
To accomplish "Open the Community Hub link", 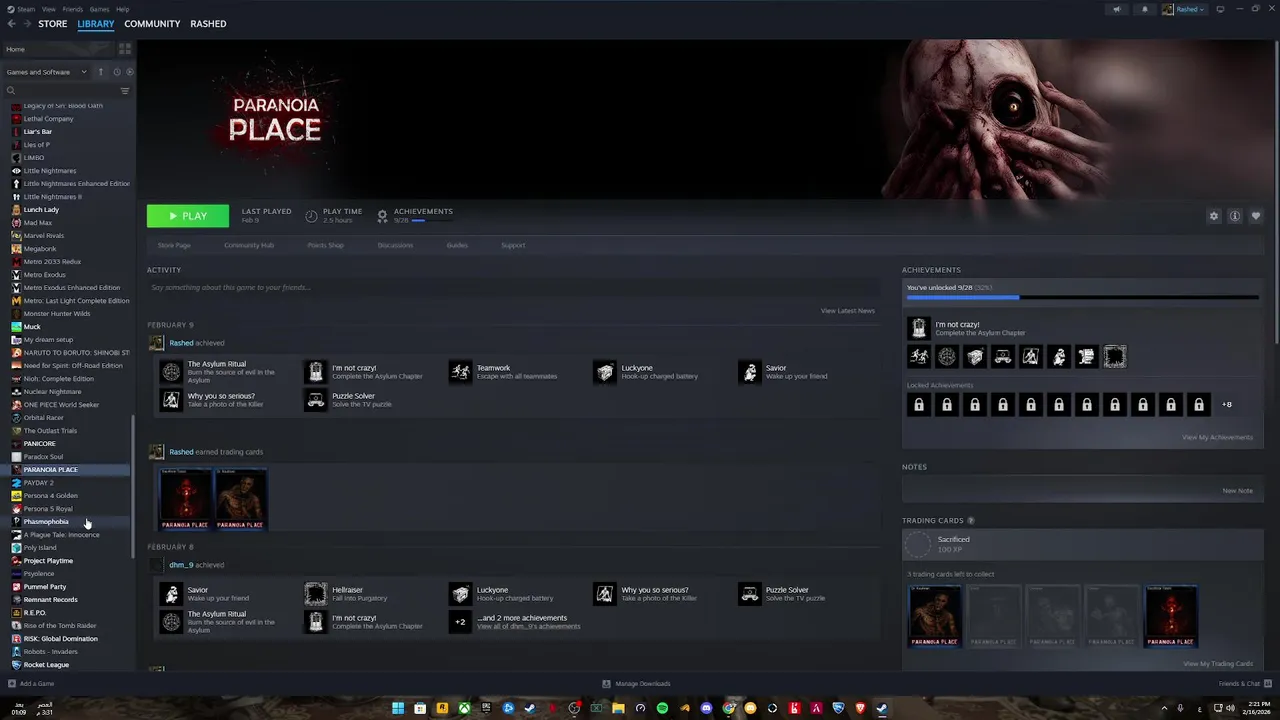I will point(249,245).
